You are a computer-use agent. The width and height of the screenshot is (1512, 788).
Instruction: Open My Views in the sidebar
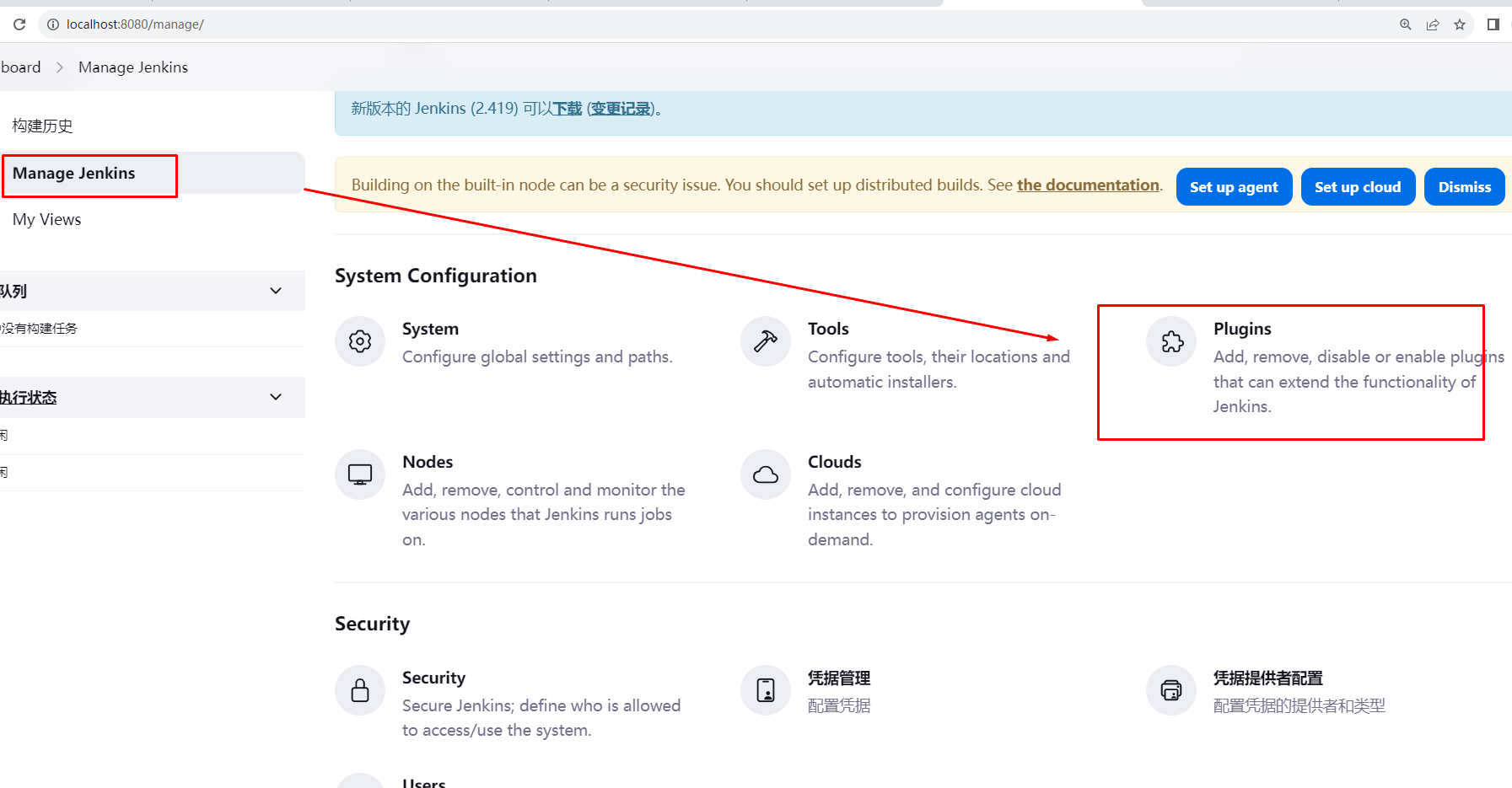[x=47, y=220]
